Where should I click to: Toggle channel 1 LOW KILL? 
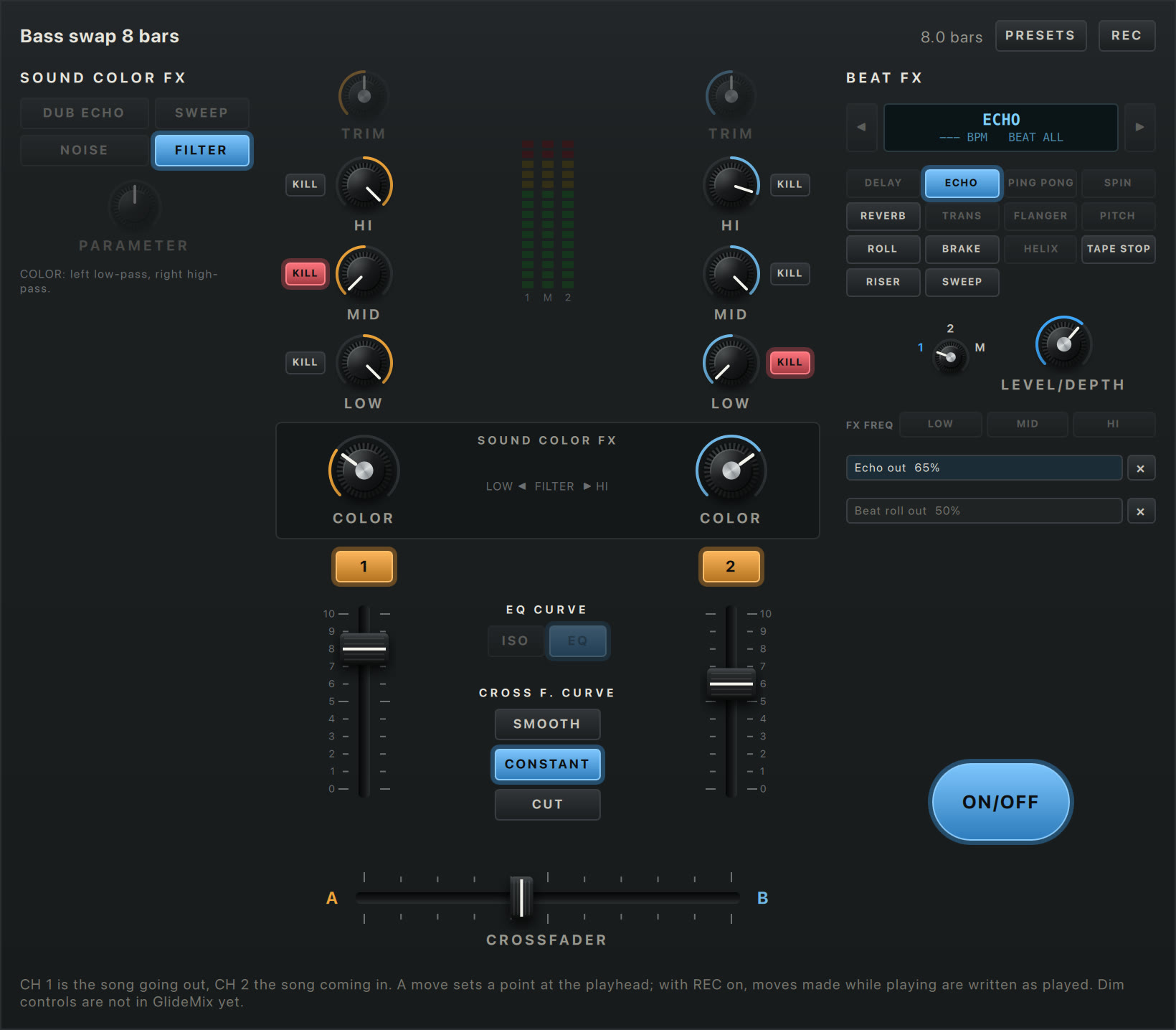(x=305, y=362)
